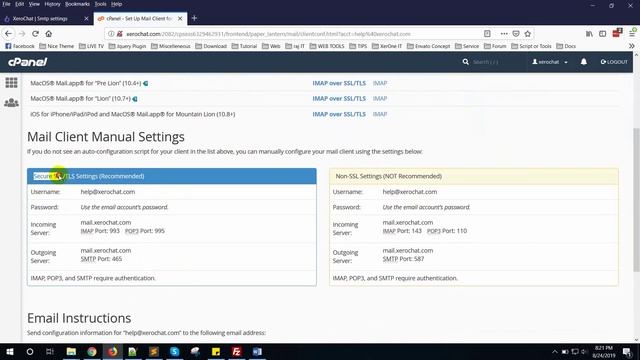Click the Firefox back arrow
This screenshot has width=640, height=360.
9,33
